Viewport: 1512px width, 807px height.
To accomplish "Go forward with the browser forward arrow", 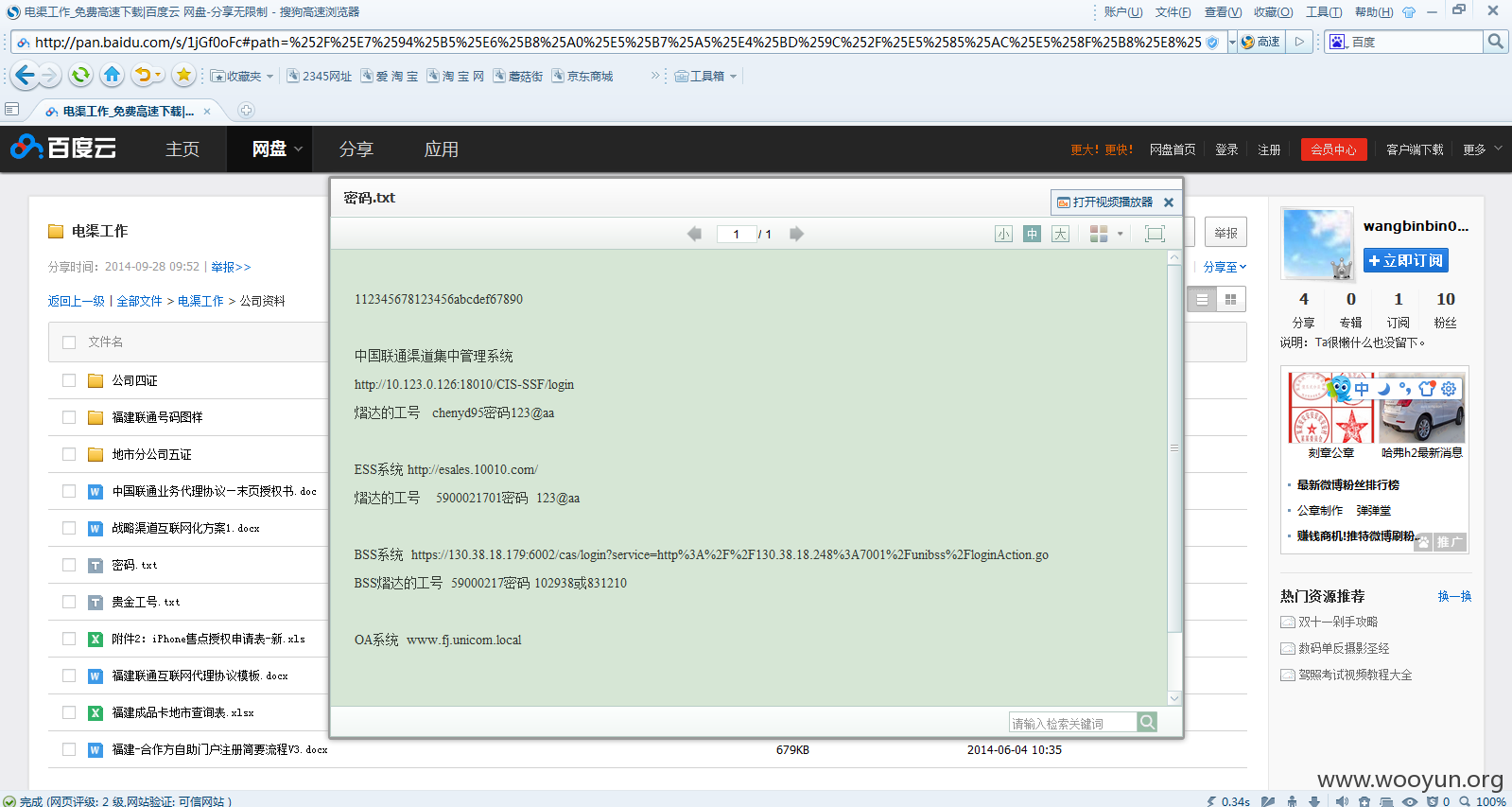I will 50,76.
